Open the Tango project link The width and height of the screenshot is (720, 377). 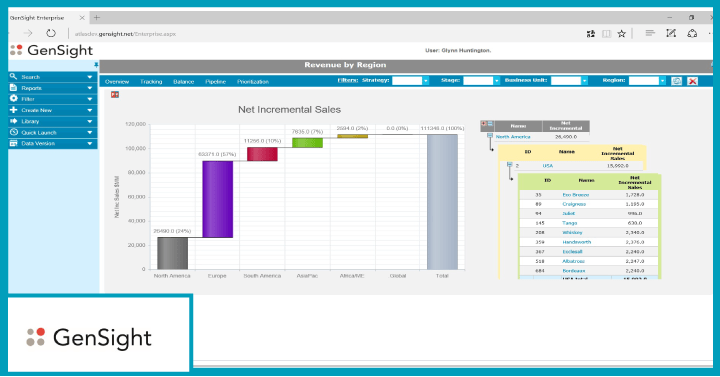[570, 223]
